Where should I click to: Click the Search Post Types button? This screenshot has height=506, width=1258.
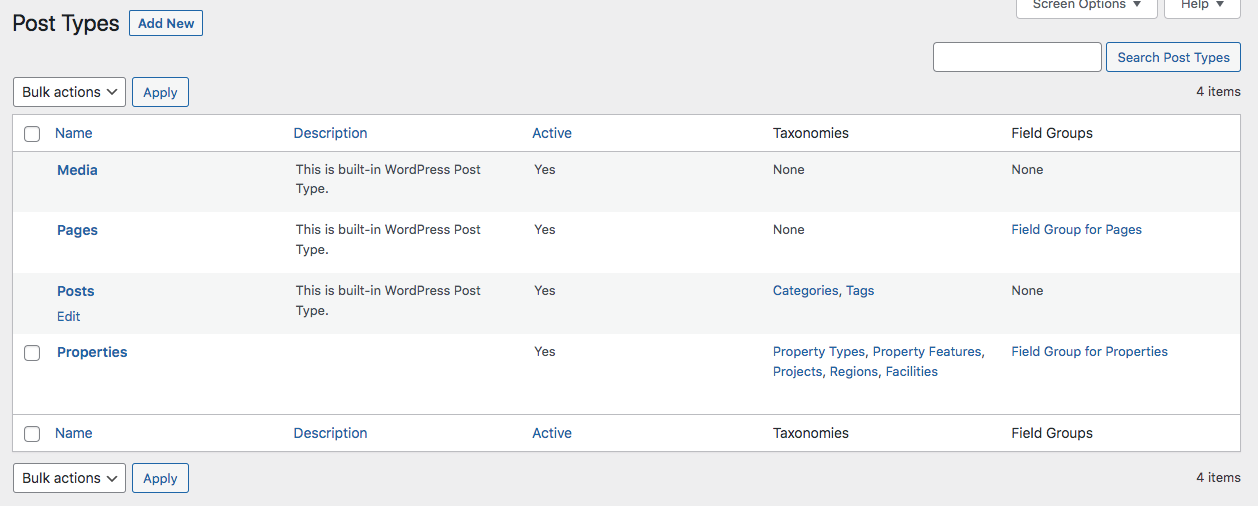(x=1173, y=57)
